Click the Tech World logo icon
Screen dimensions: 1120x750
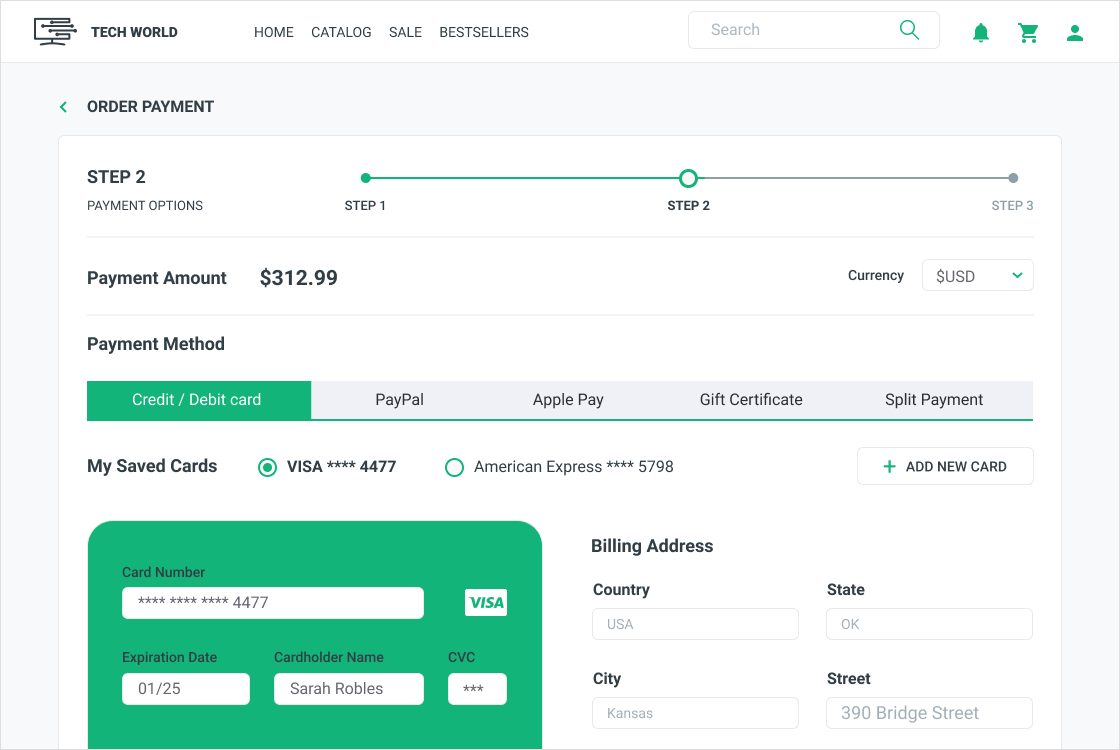click(55, 31)
